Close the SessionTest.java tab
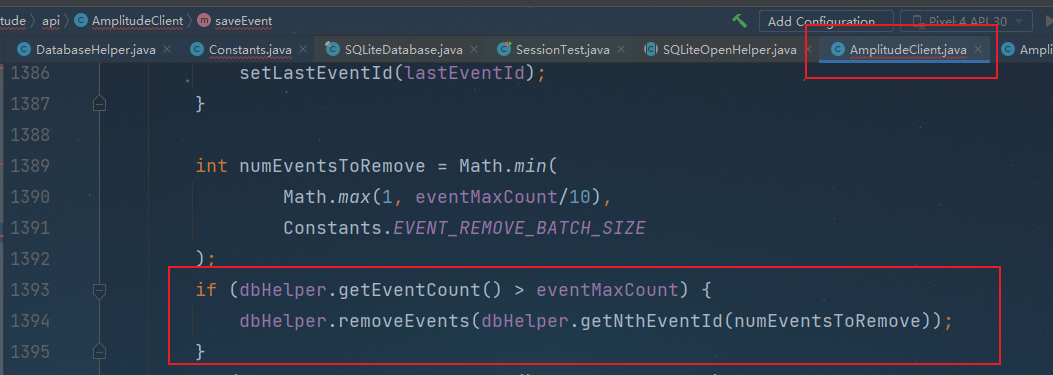The width and height of the screenshot is (1053, 375). tap(621, 49)
